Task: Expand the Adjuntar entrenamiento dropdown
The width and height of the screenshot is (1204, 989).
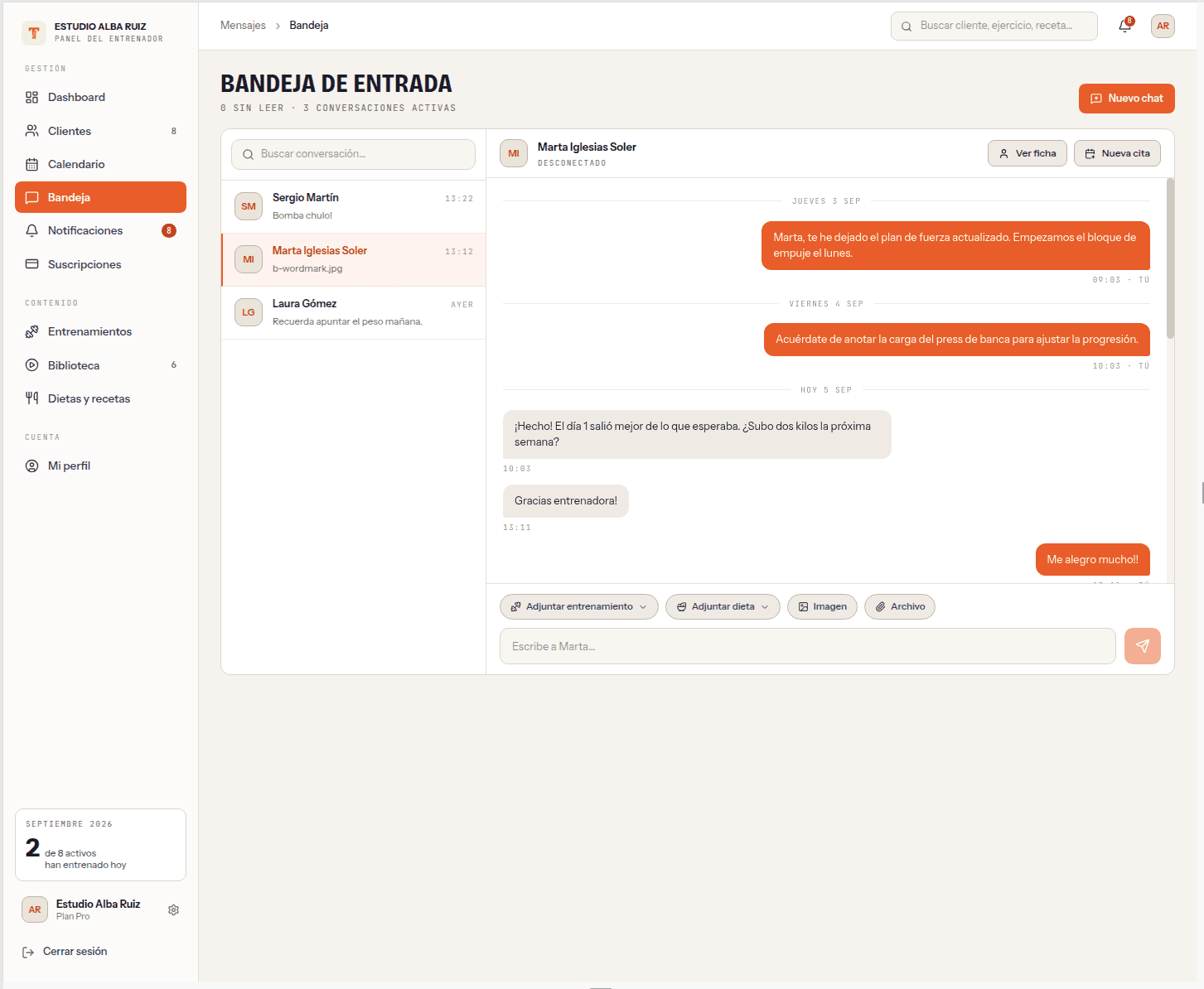Action: 579,606
